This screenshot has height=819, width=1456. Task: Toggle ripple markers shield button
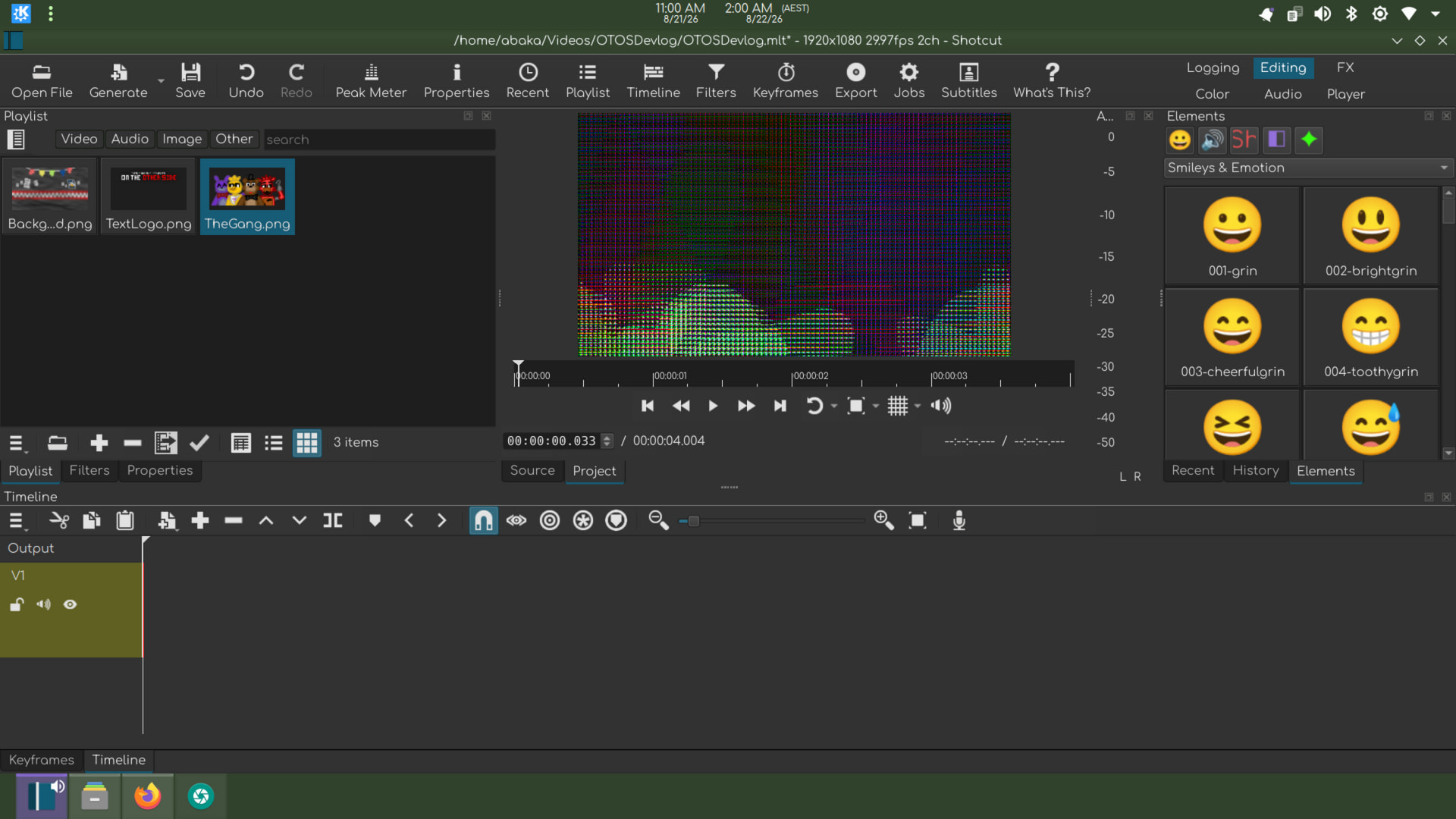tap(617, 520)
